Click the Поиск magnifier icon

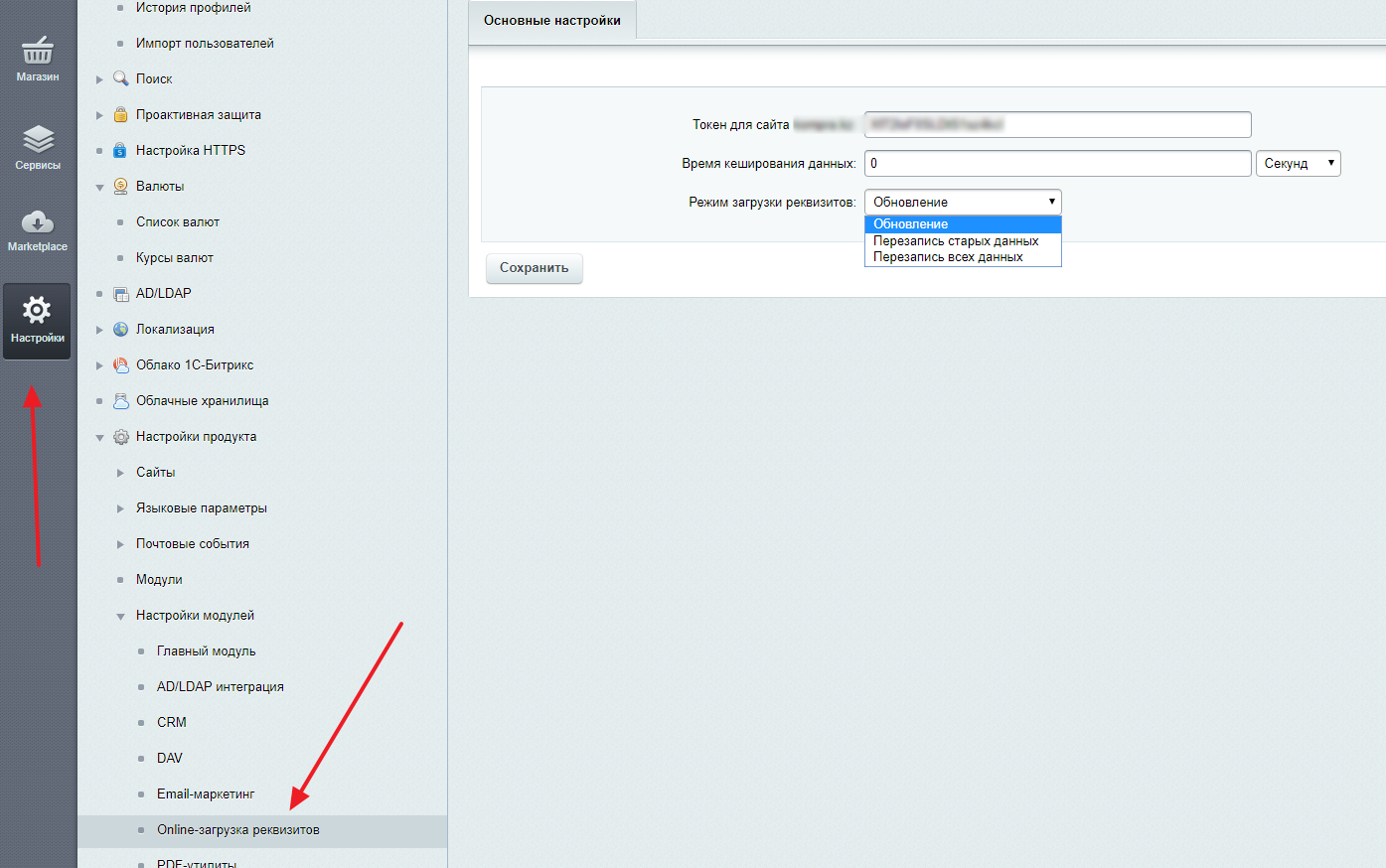pyautogui.click(x=121, y=78)
